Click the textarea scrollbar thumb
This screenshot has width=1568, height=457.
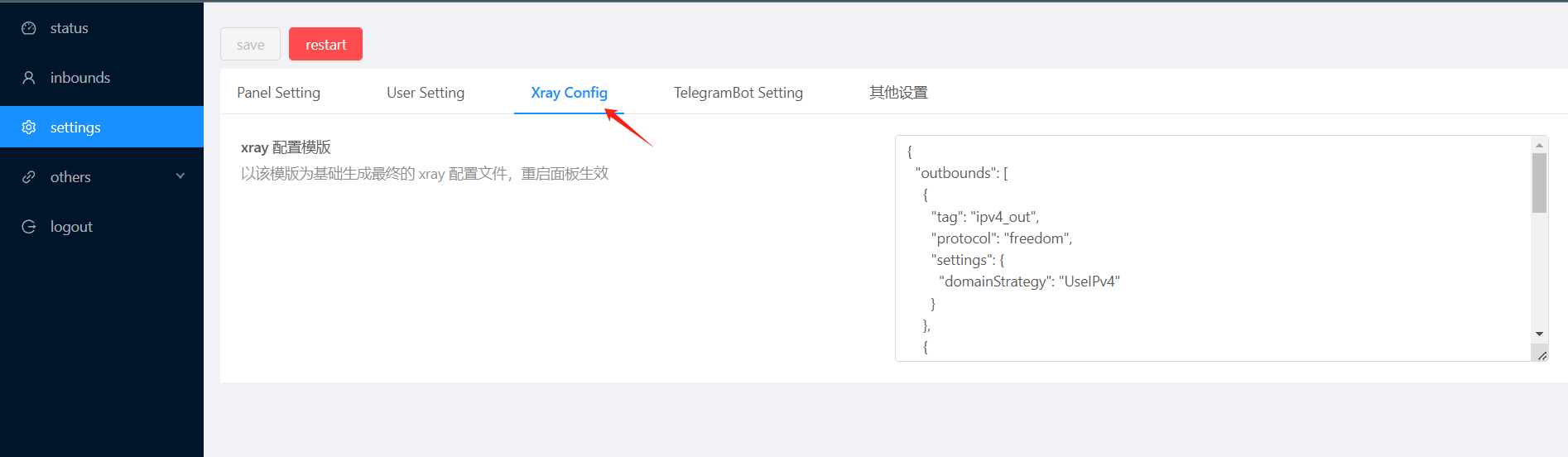pos(1539,183)
